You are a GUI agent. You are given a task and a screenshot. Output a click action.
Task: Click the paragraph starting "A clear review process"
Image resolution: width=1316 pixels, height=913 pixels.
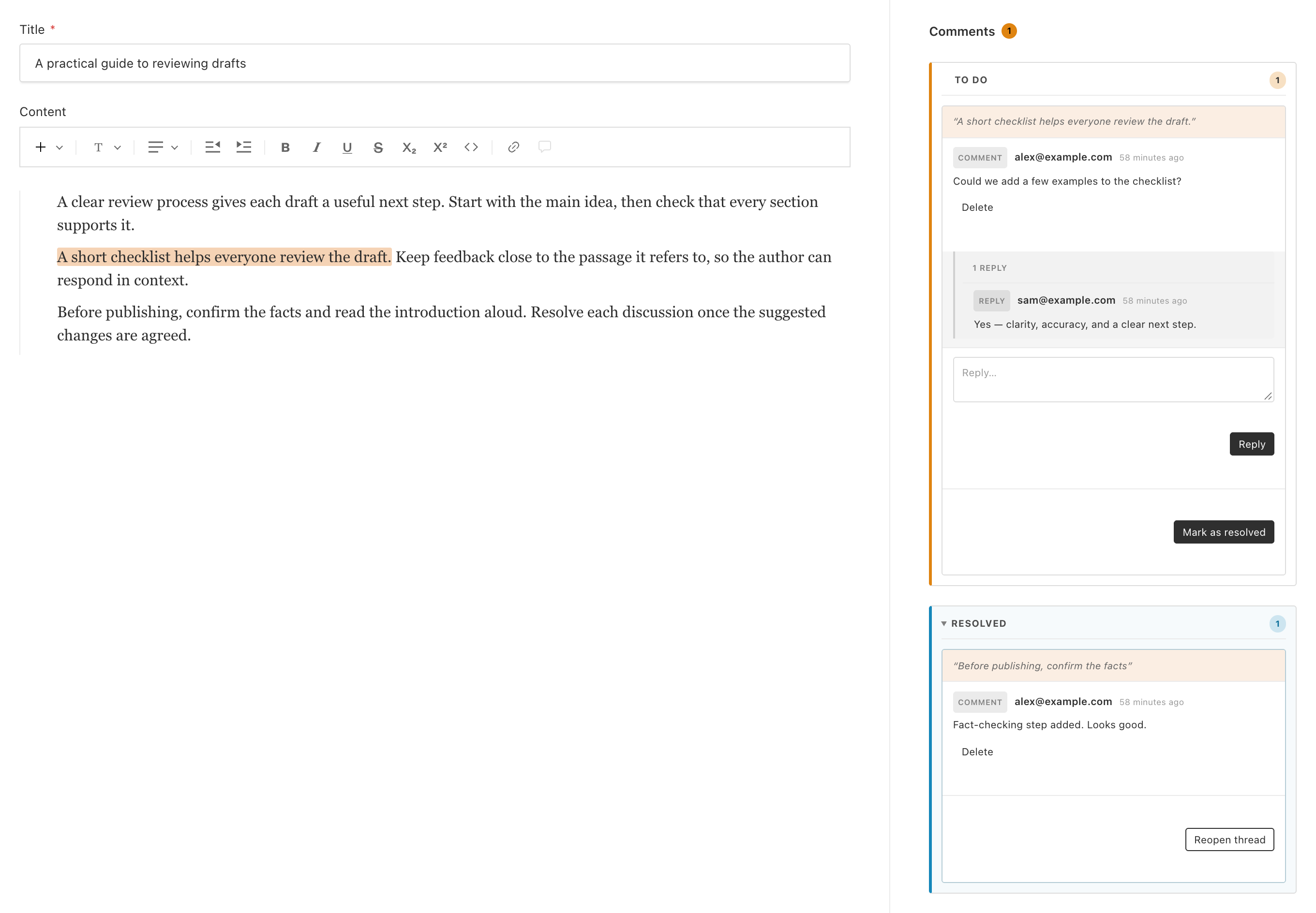437,213
